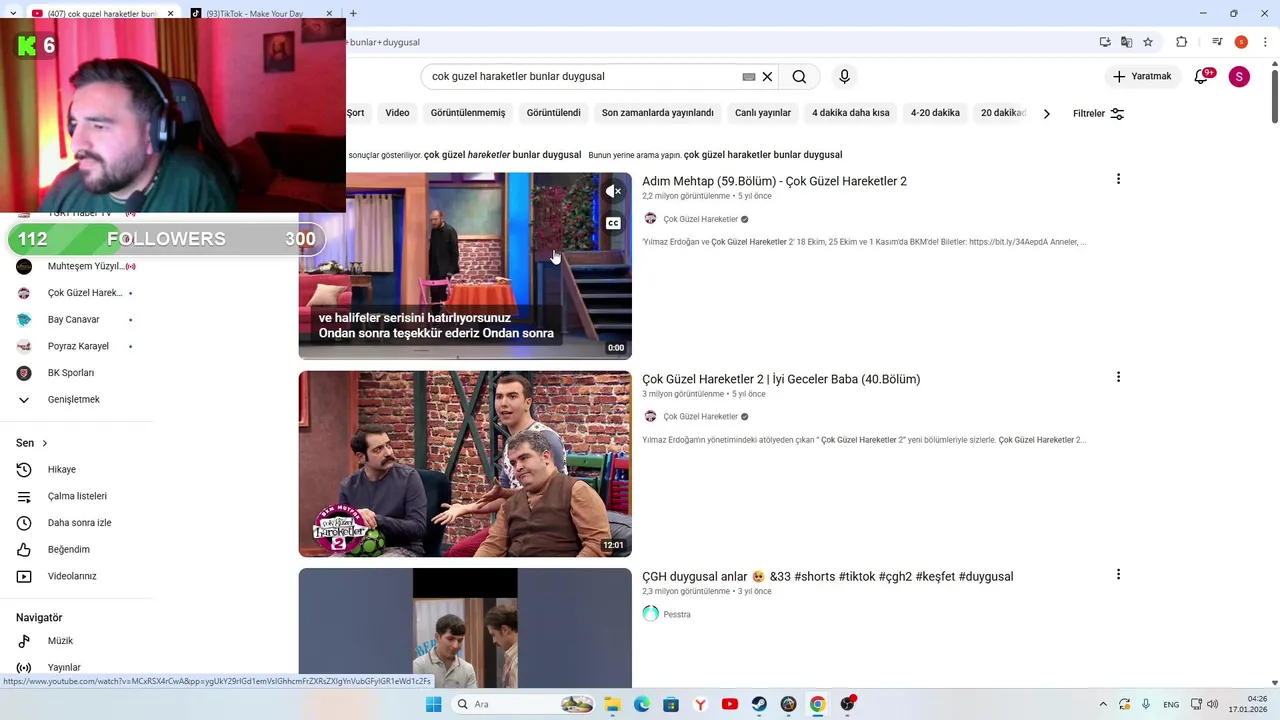Image resolution: width=1280 pixels, height=720 pixels.
Task: Click the Yaratmak create button
Action: click(1144, 76)
